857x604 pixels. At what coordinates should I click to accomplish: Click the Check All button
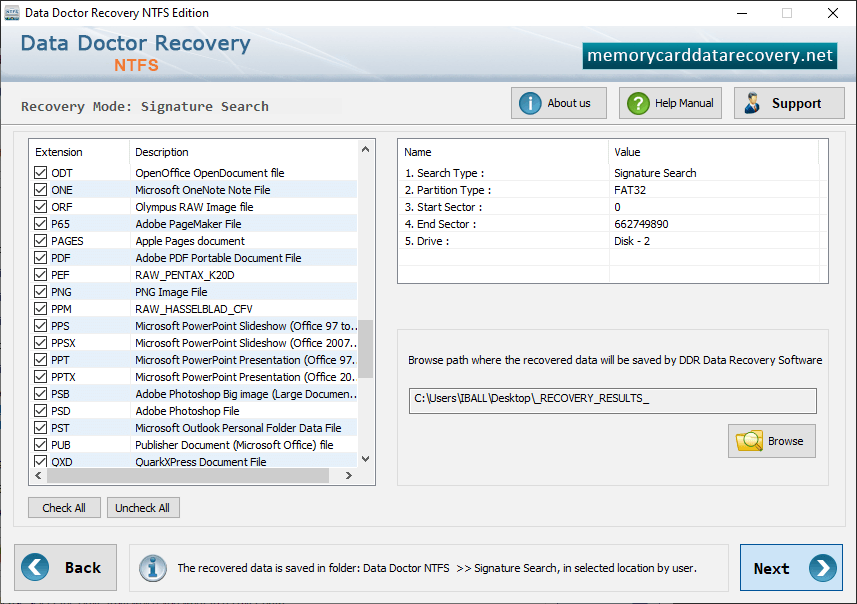coord(64,508)
